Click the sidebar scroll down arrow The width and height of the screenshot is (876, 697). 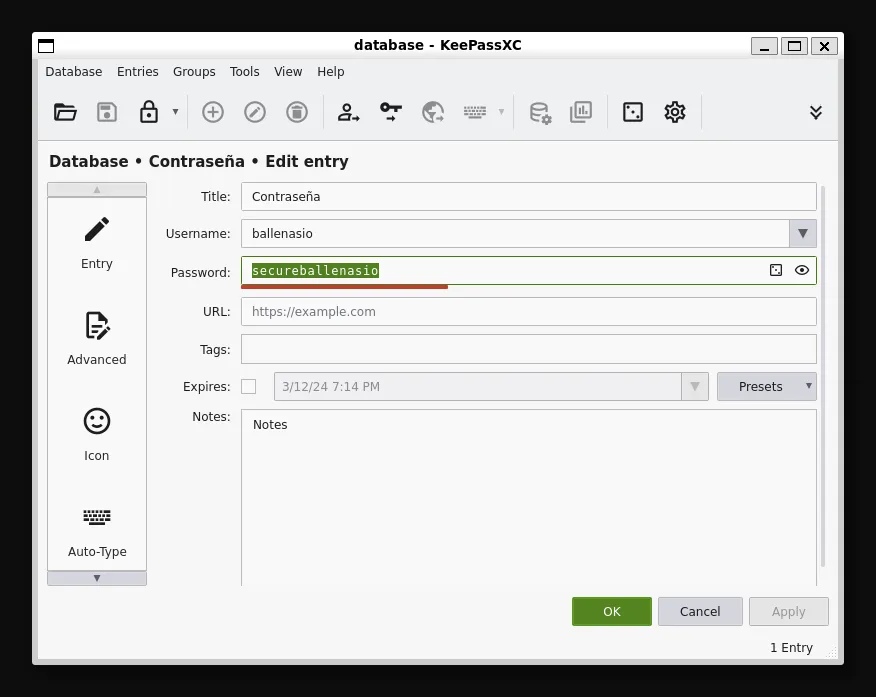[97, 578]
